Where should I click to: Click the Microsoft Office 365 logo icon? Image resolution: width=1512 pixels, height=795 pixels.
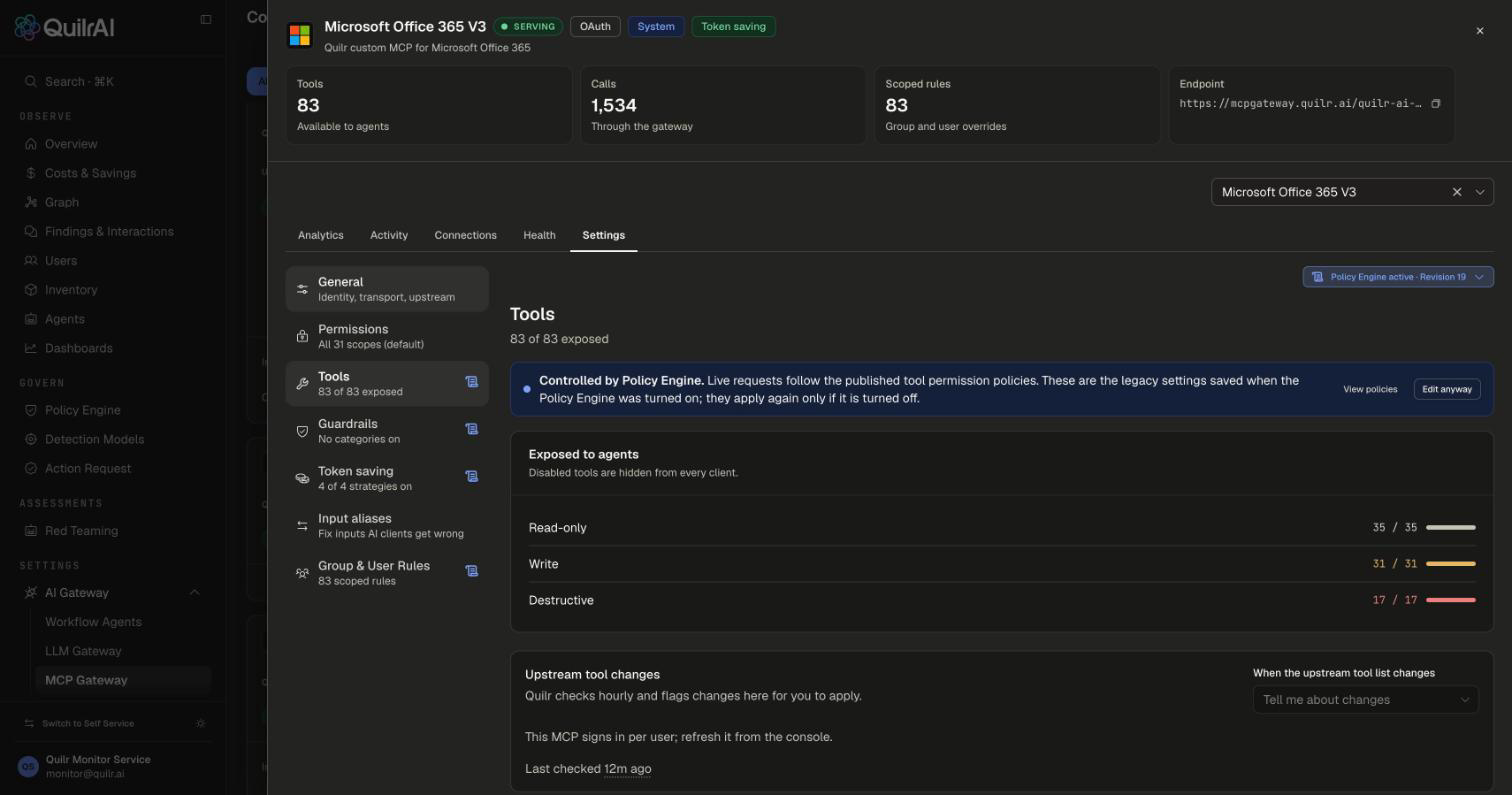(x=299, y=35)
